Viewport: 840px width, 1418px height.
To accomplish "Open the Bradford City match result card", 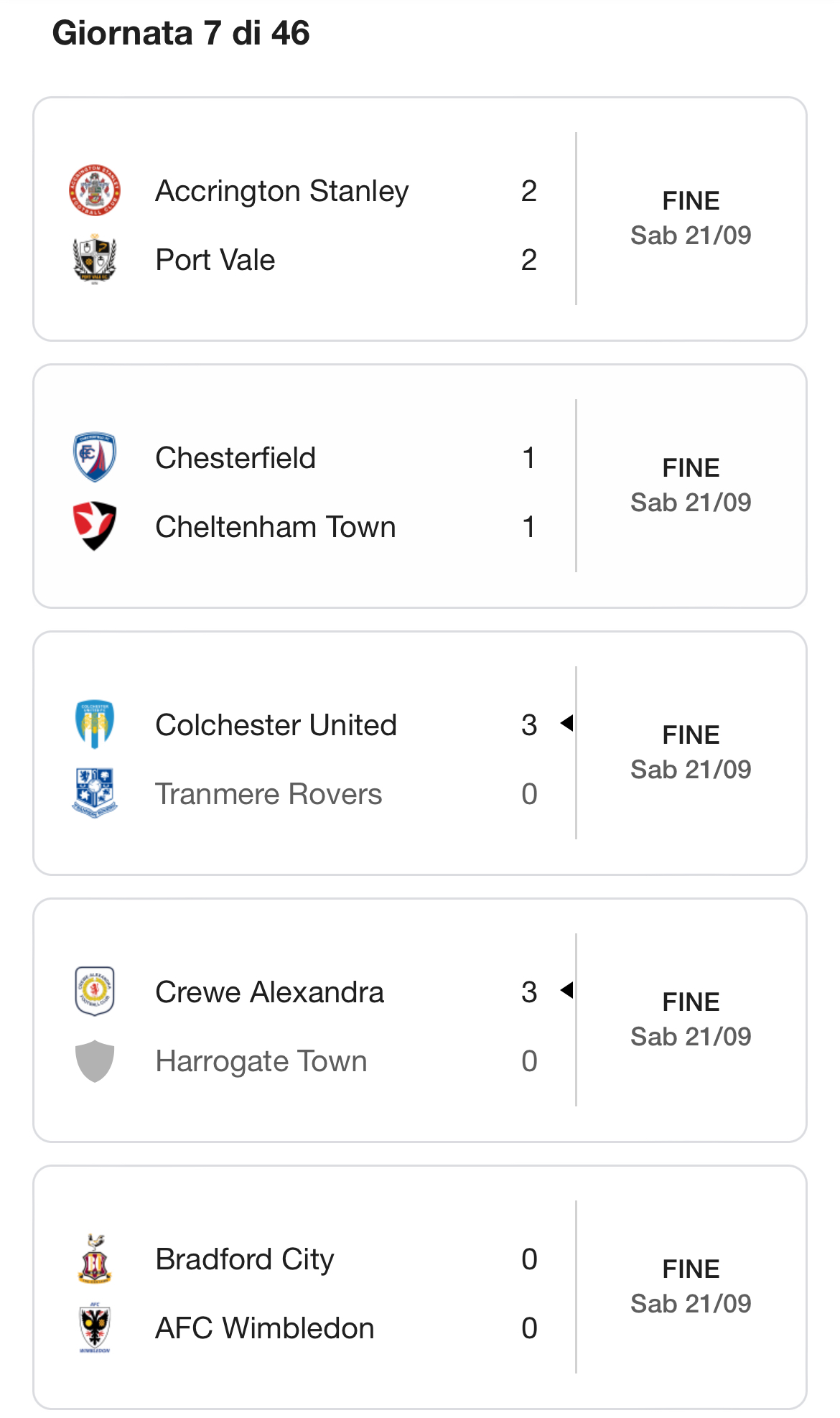I will (x=420, y=1287).
